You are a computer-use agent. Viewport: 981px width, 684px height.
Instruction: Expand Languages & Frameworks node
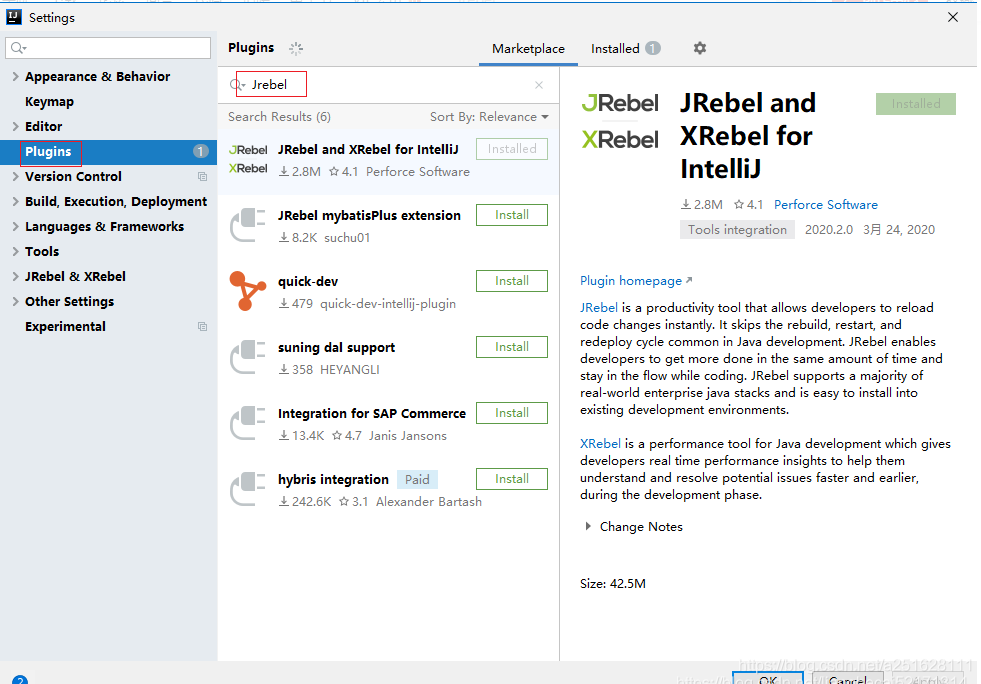(15, 227)
